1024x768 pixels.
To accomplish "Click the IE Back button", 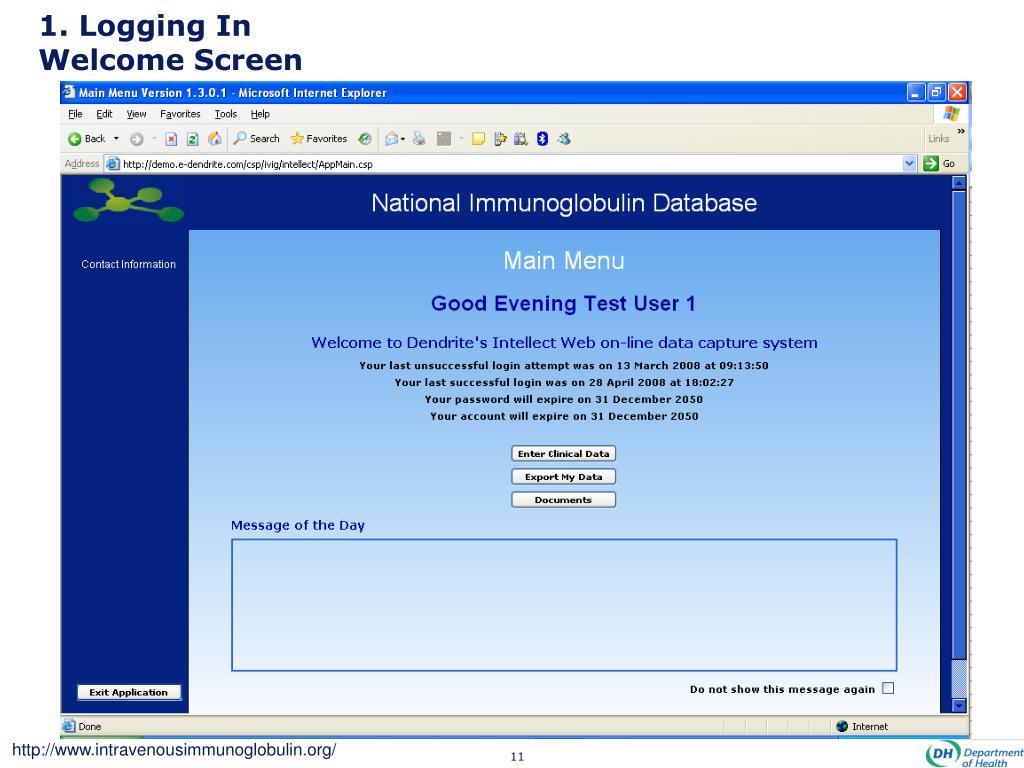I will click(87, 138).
